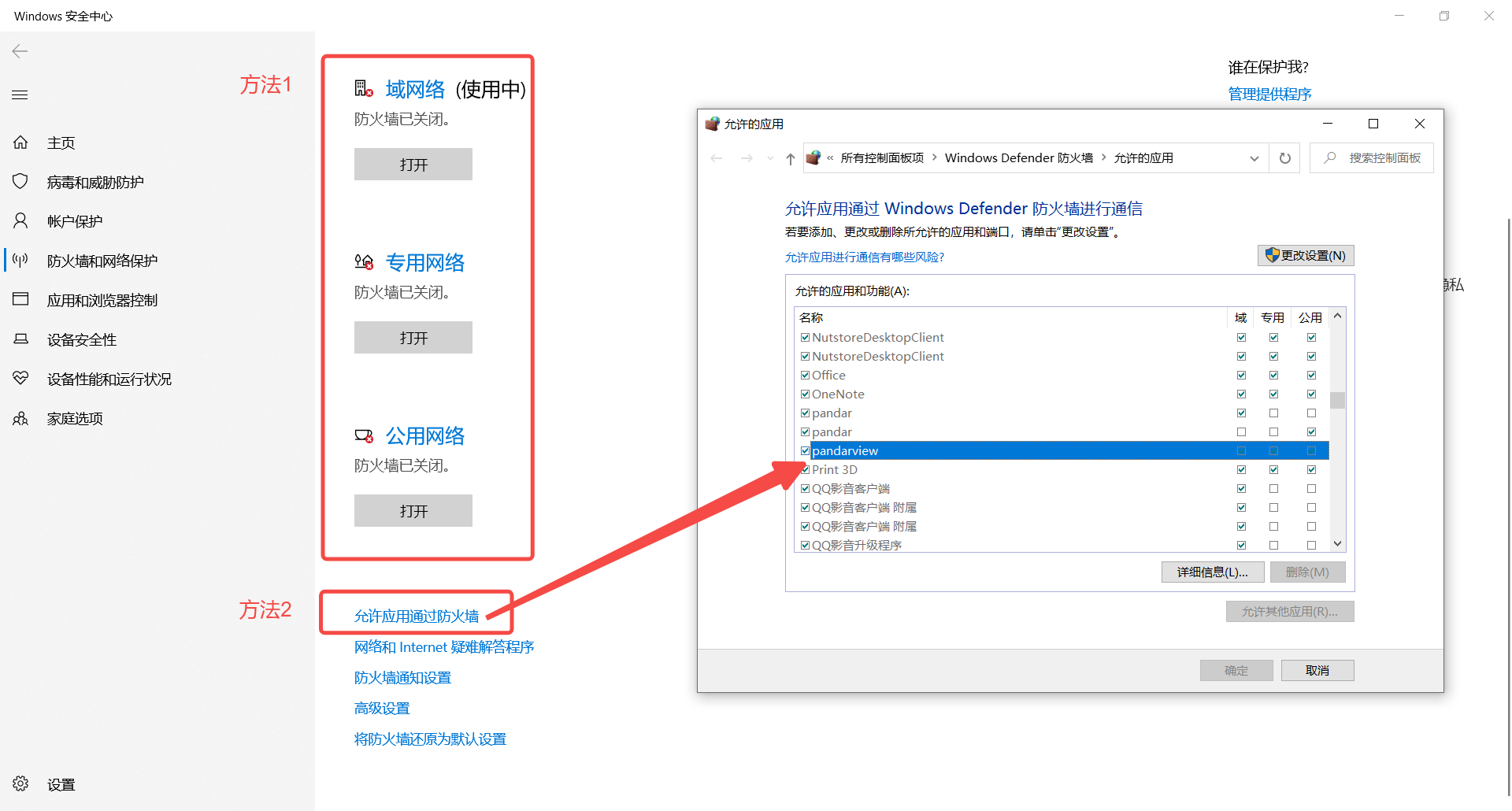Viewport: 1512px width, 811px height.
Task: Select first pandar row in list
Action: tap(1062, 413)
